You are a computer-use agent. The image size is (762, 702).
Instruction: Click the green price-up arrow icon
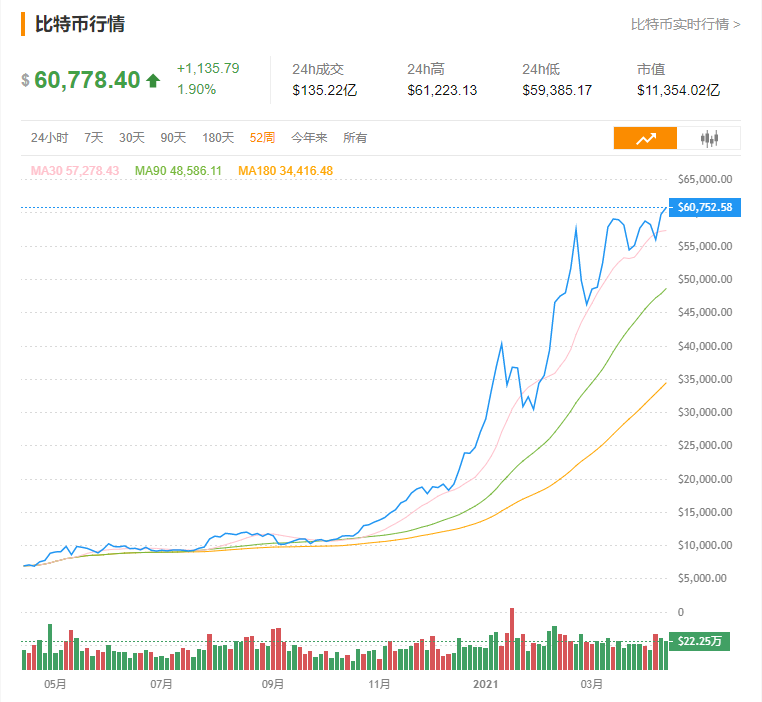(153, 80)
